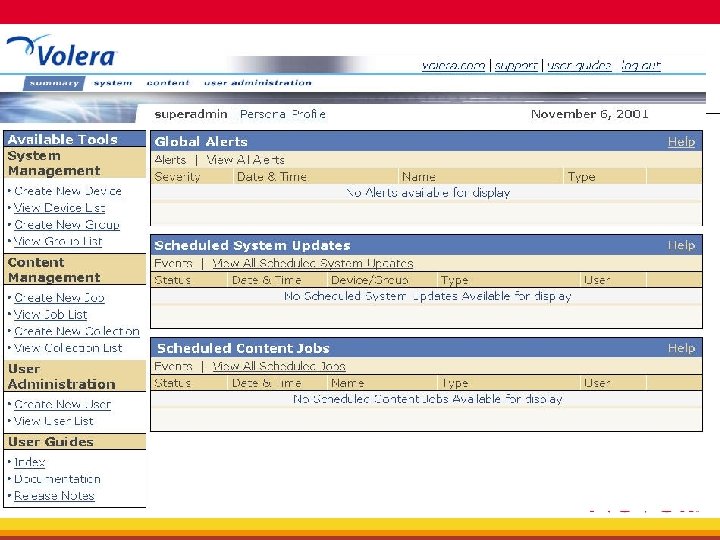Viewport: 720px width, 540px height.
Task: Open View User List
Action: pyautogui.click(x=53, y=421)
